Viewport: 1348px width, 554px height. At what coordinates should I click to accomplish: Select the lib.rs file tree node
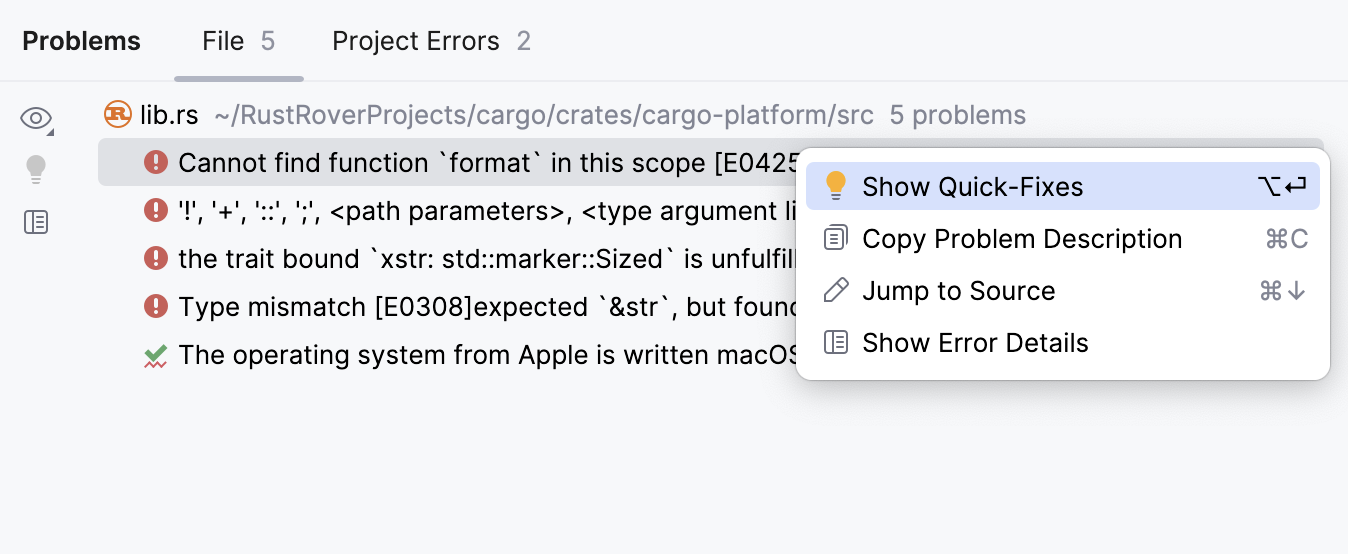[169, 115]
